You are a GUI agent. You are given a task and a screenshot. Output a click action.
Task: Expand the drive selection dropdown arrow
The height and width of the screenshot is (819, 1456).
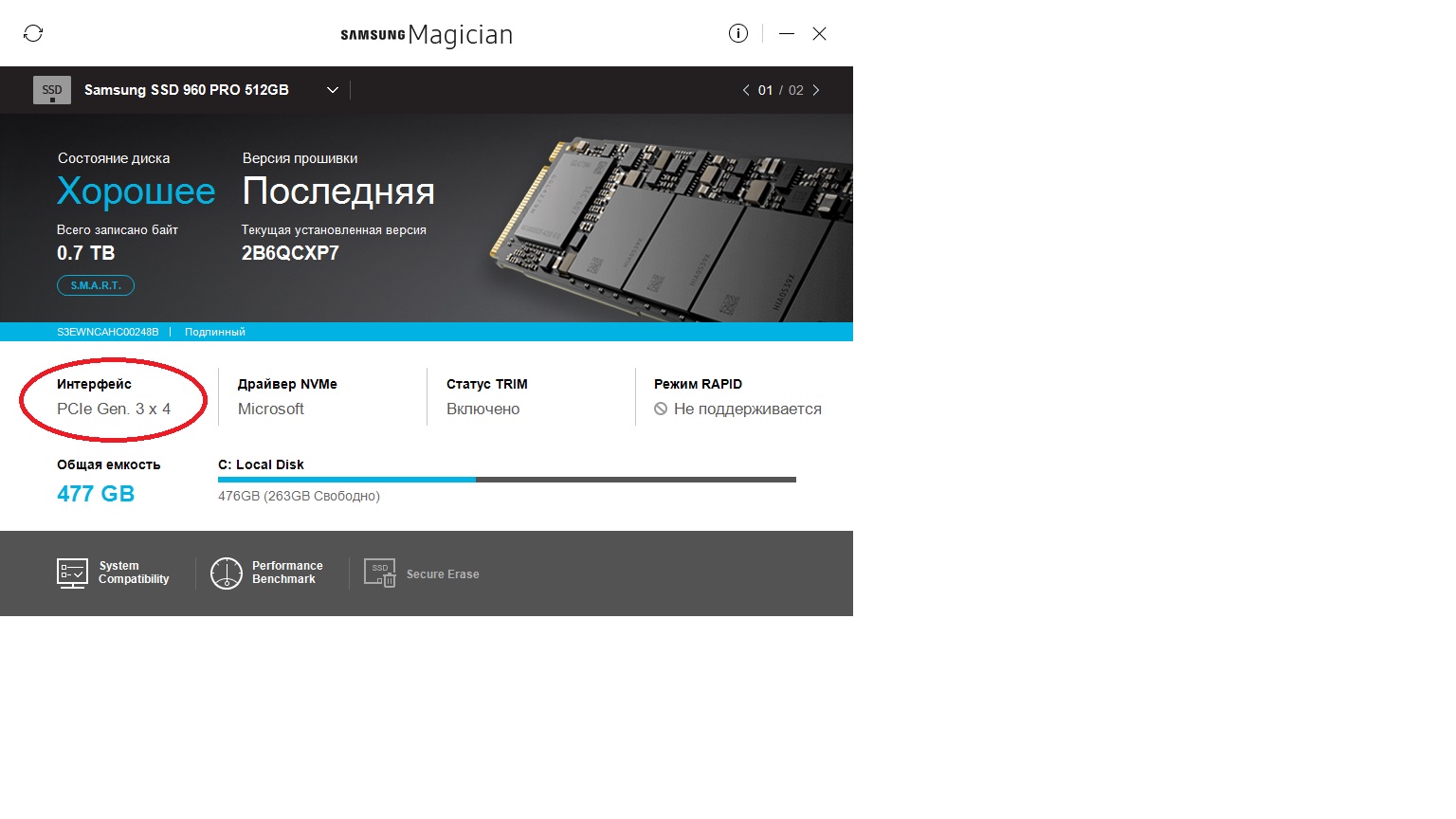pyautogui.click(x=333, y=90)
